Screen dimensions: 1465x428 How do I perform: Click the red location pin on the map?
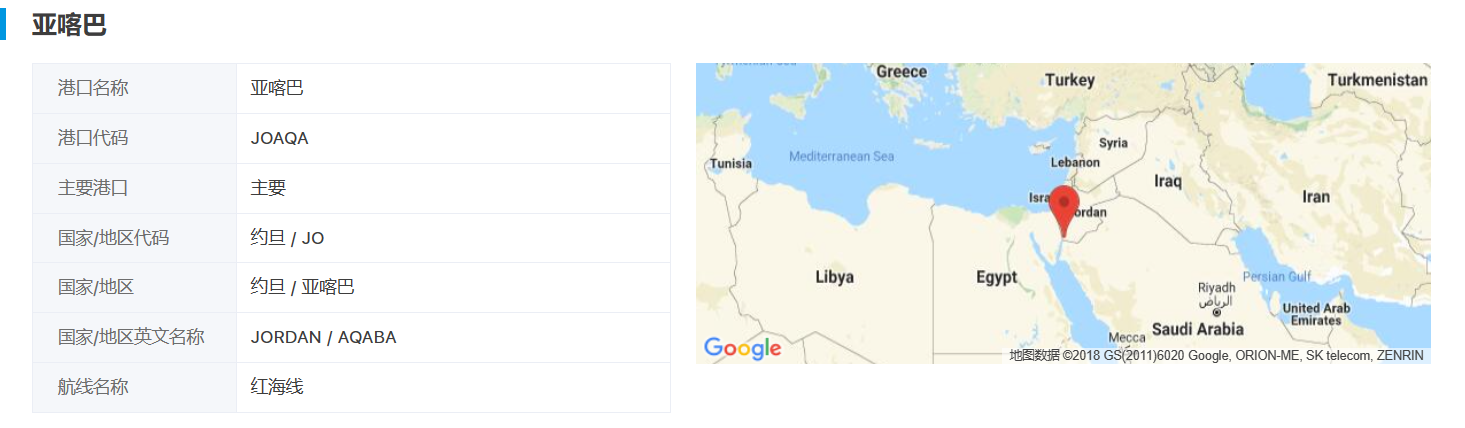click(x=1063, y=207)
